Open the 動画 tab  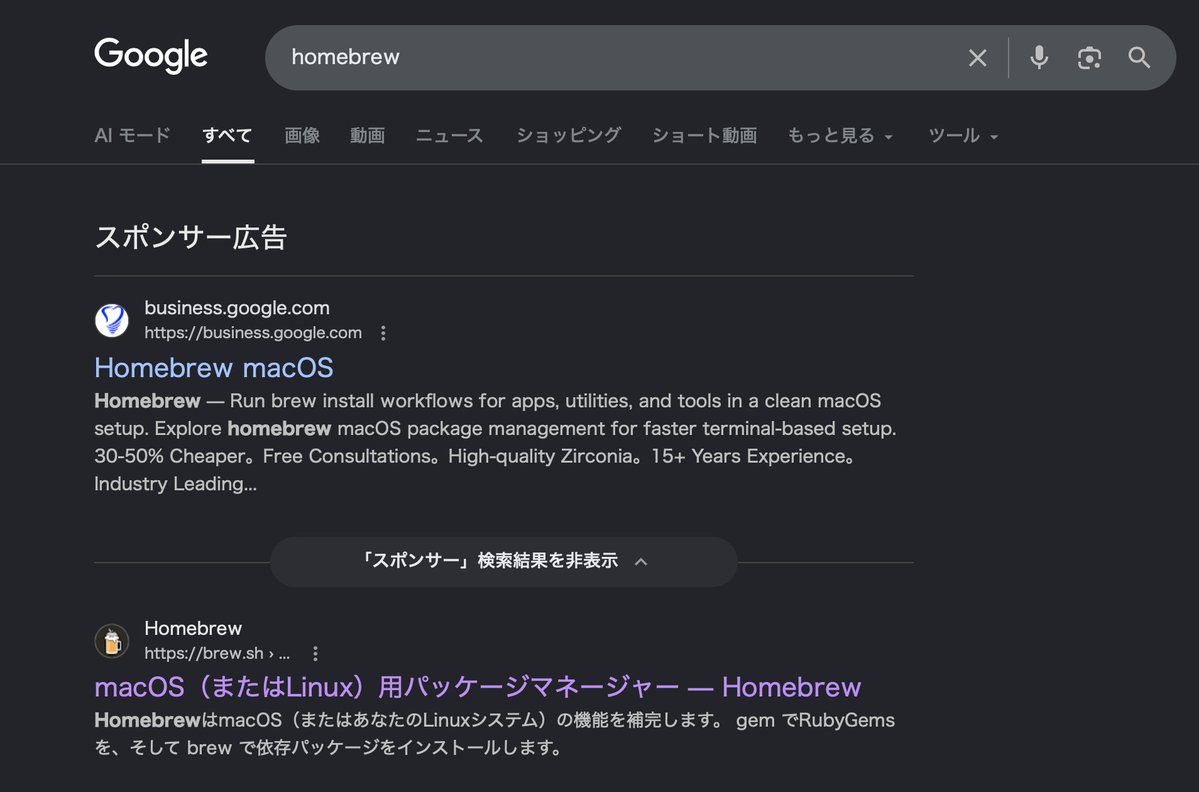tap(367, 135)
